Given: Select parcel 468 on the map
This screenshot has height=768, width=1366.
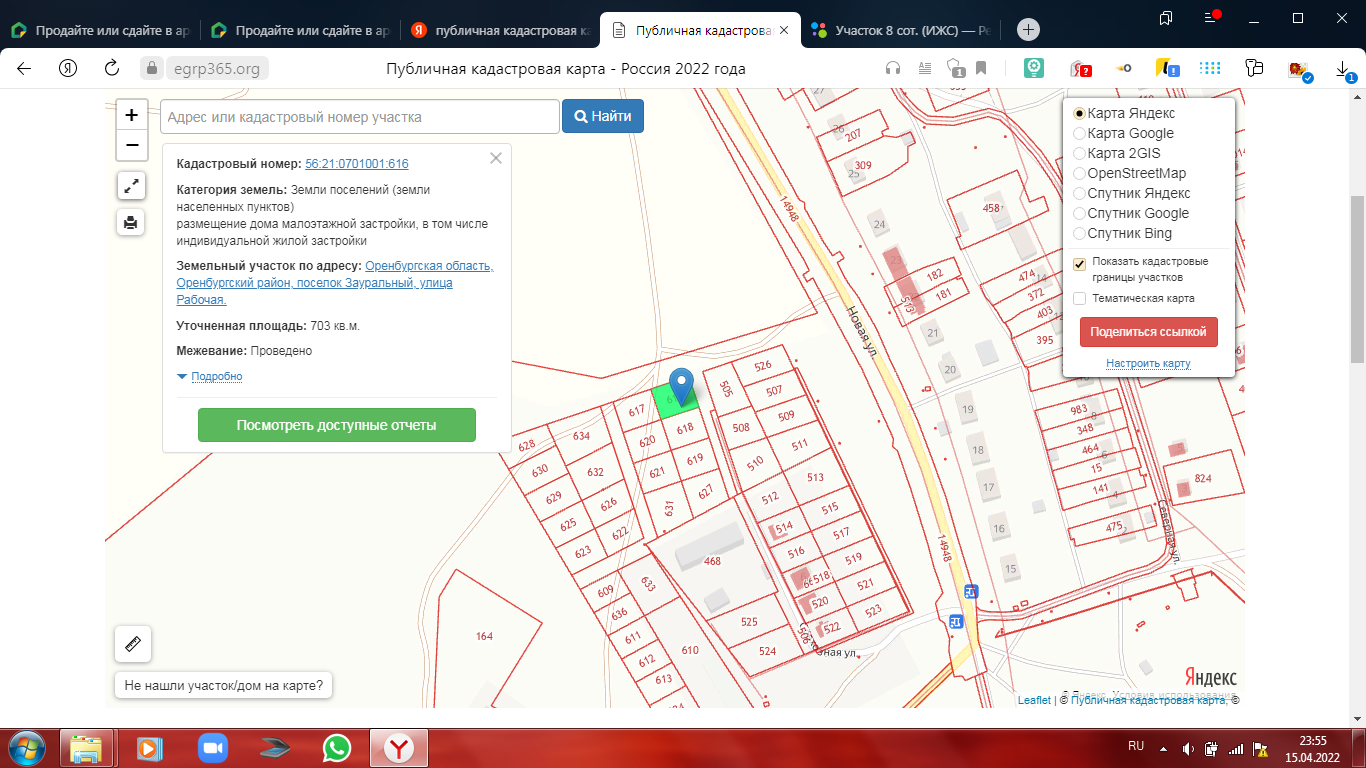Looking at the screenshot, I should point(712,561).
